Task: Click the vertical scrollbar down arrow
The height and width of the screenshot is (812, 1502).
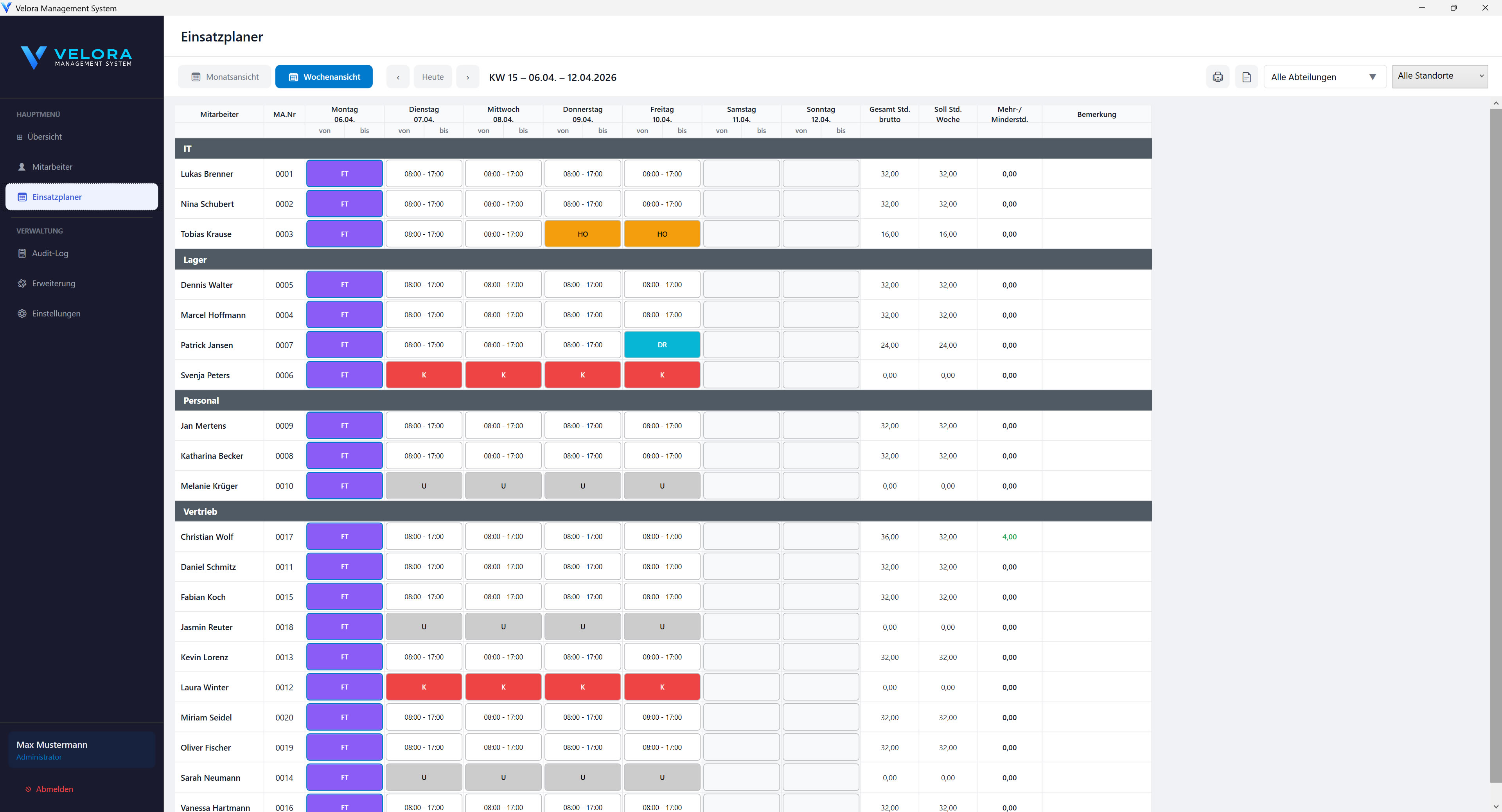Action: 1496,806
